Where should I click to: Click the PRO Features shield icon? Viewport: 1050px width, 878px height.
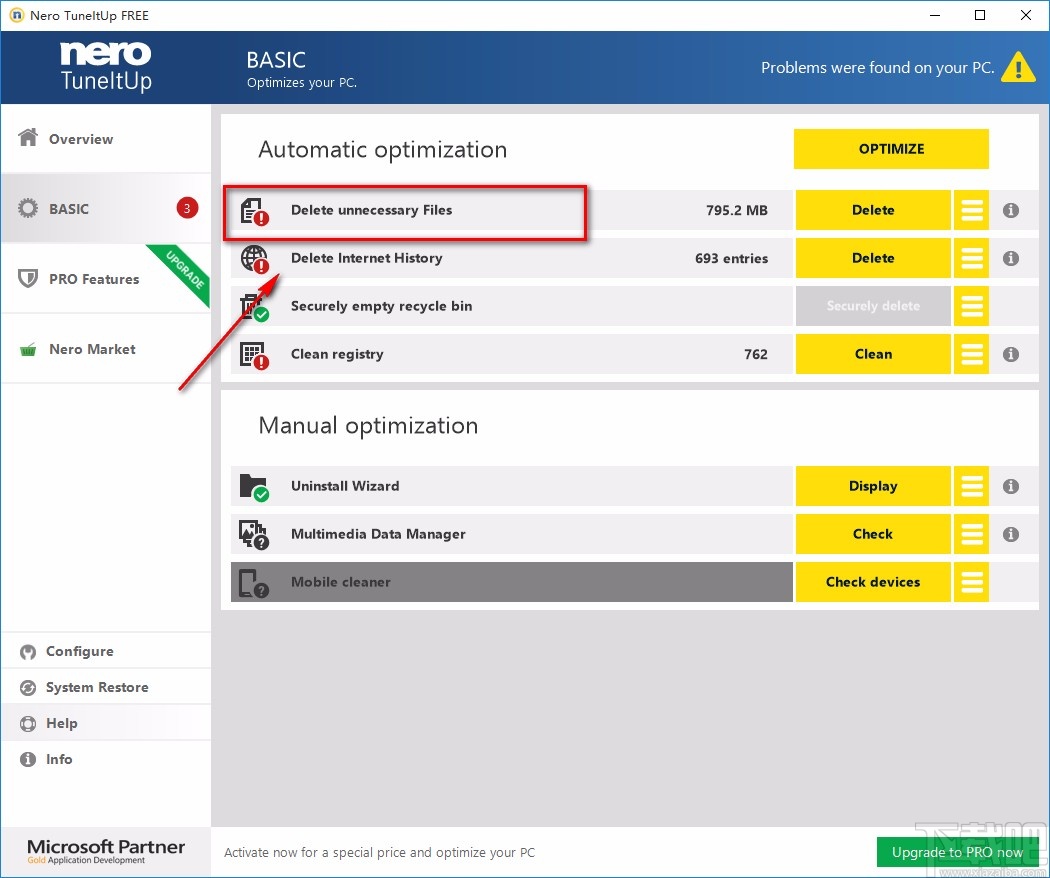[x=28, y=278]
